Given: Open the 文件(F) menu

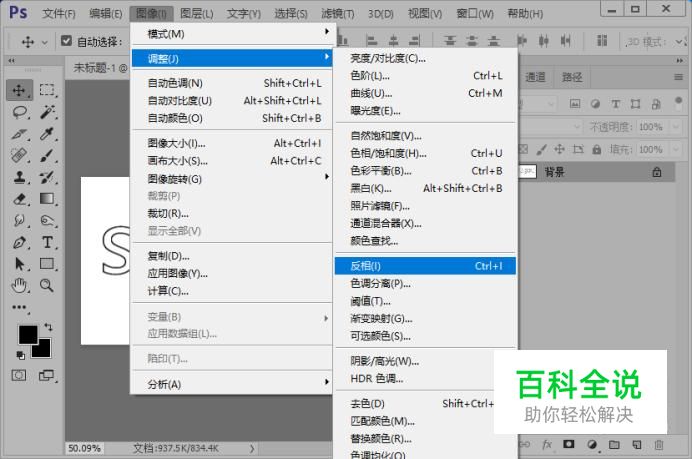Looking at the screenshot, I should pos(59,14).
